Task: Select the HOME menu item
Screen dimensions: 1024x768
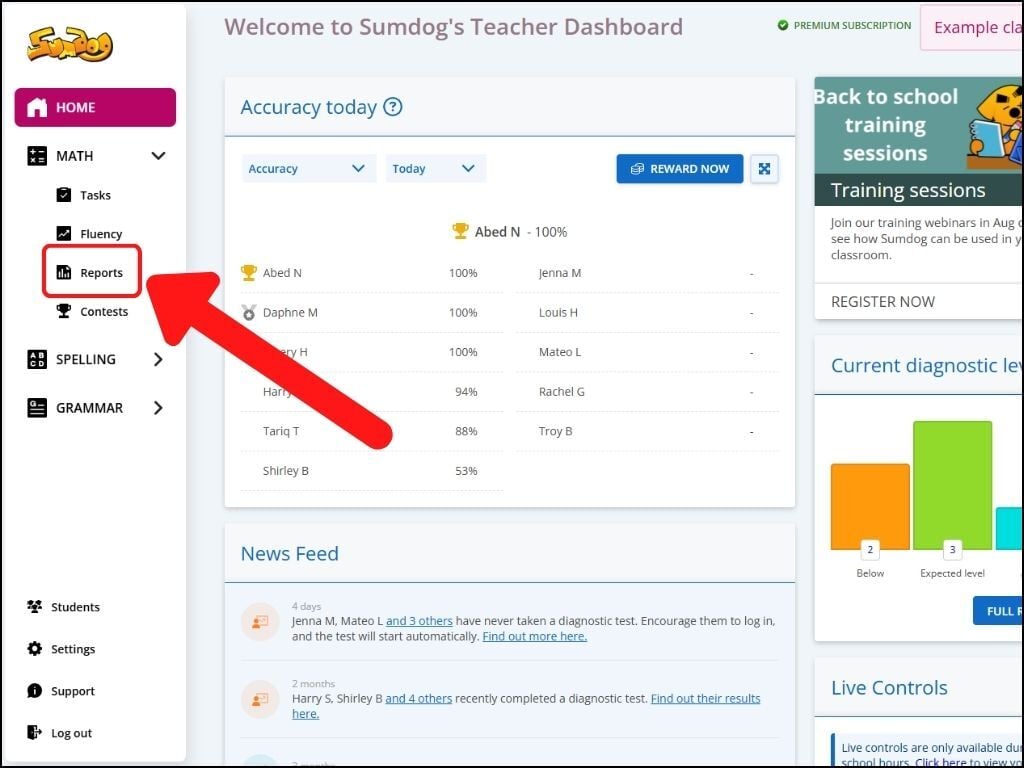Action: (95, 107)
